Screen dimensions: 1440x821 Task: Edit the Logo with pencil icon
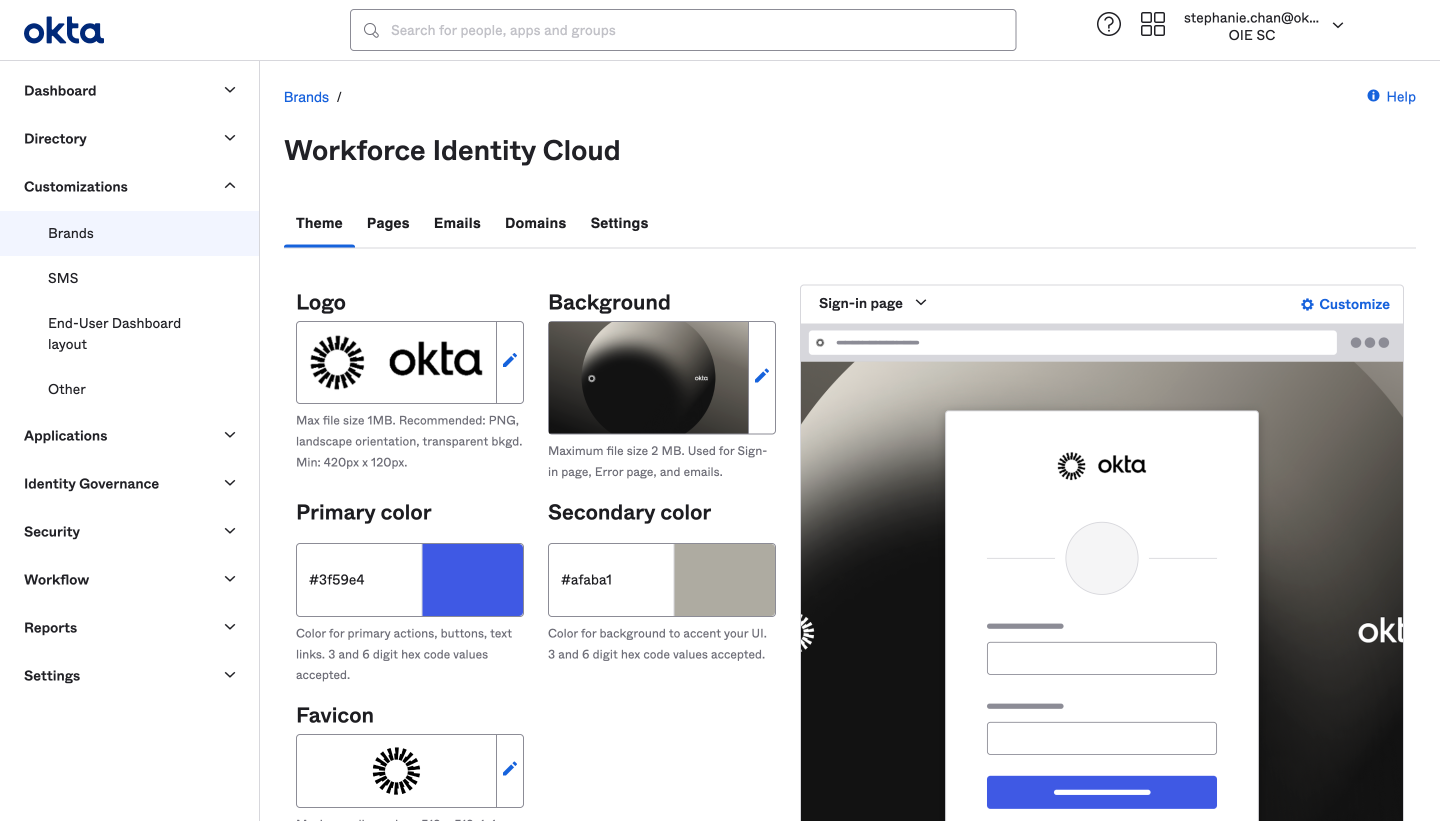point(510,361)
